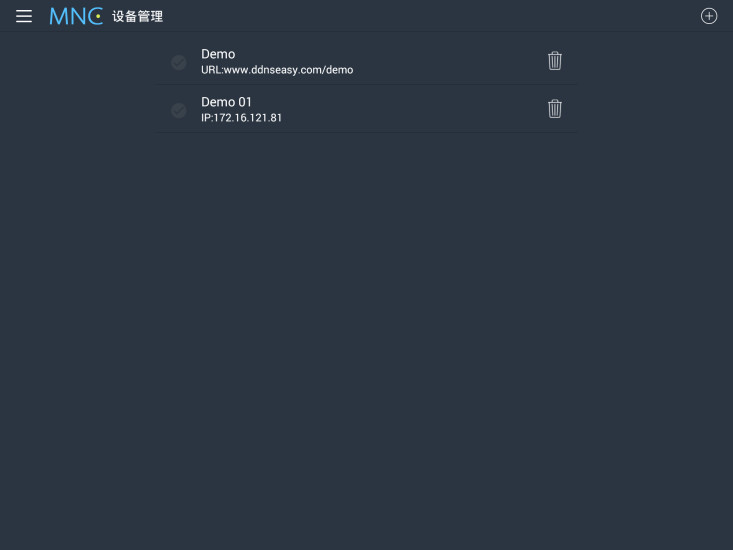Image resolution: width=733 pixels, height=550 pixels.
Task: Delete the Demo 01 device via trash icon
Action: 554,109
